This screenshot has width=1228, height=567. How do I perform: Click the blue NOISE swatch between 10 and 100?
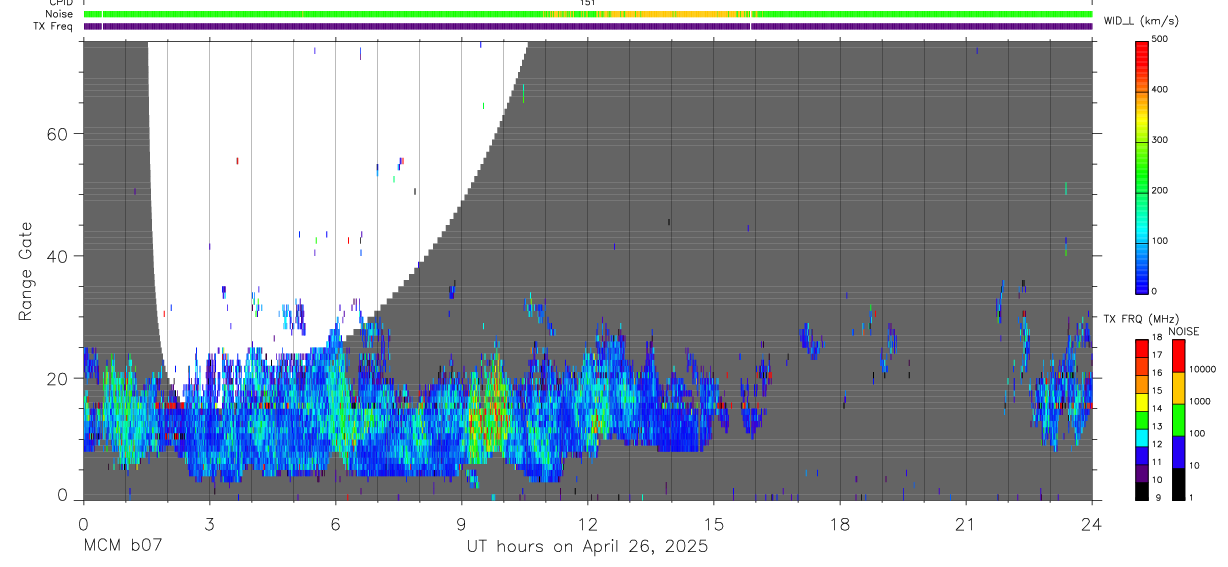(x=1177, y=451)
